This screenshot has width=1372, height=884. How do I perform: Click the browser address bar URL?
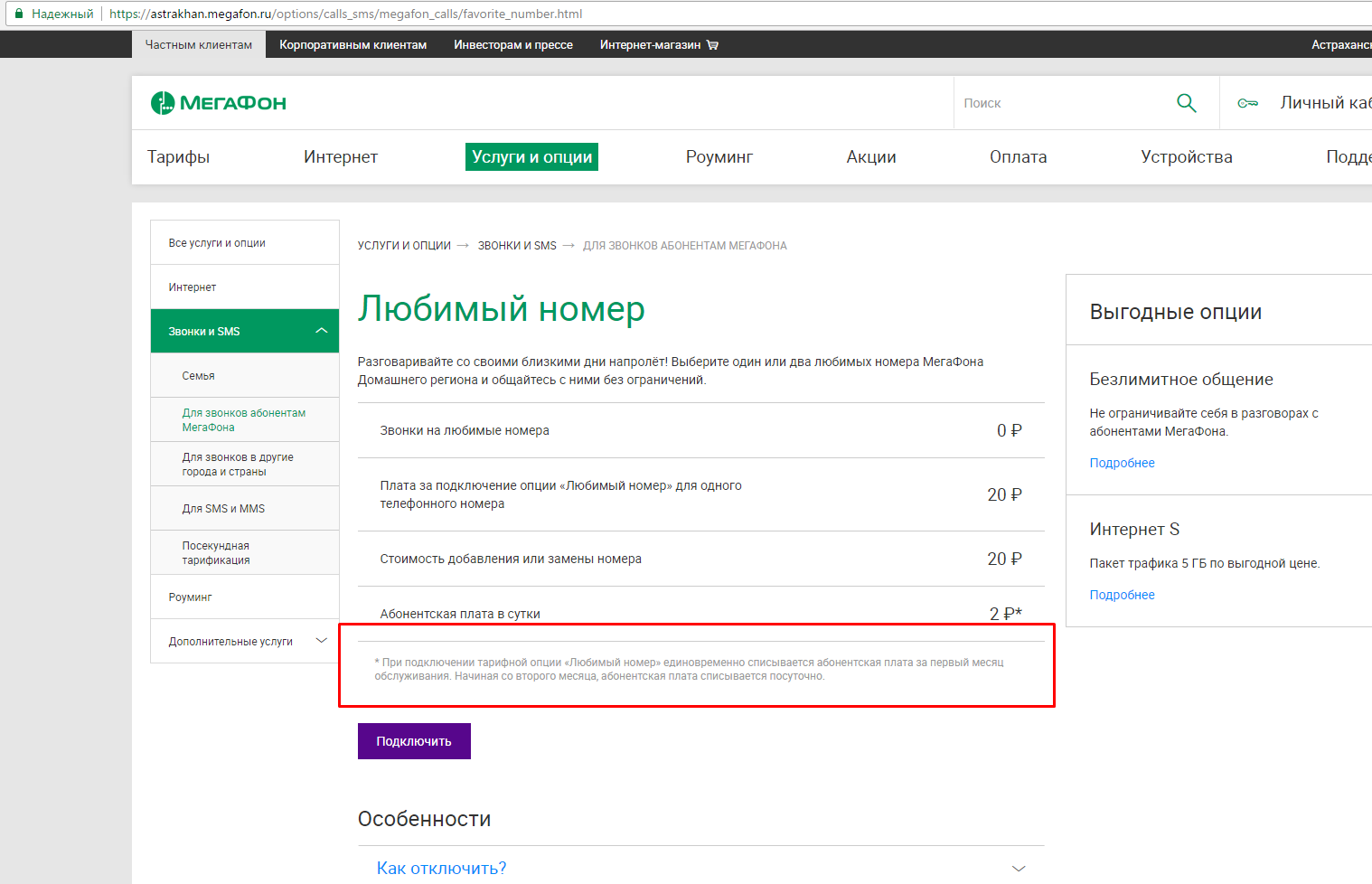pos(345,14)
